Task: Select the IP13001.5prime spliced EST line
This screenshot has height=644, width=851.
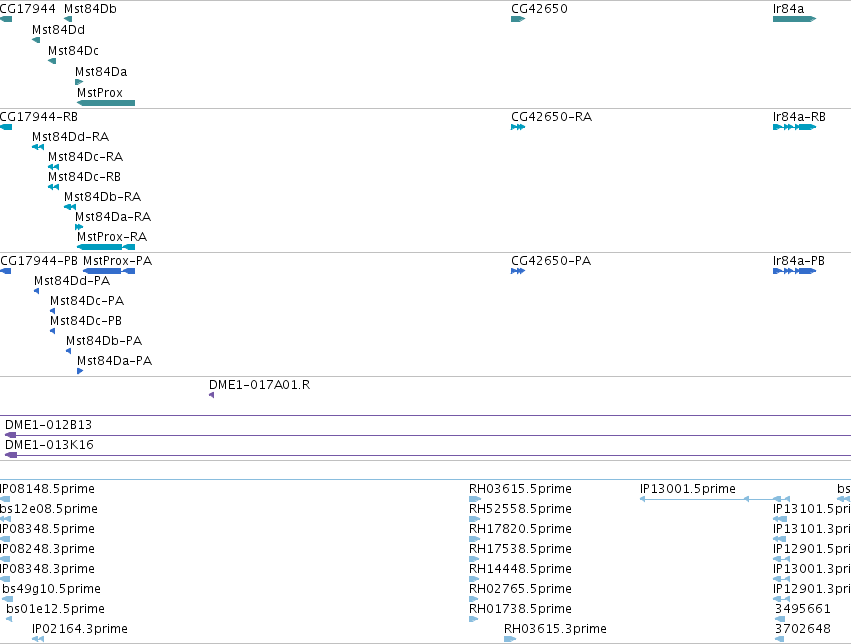Action: click(x=715, y=499)
